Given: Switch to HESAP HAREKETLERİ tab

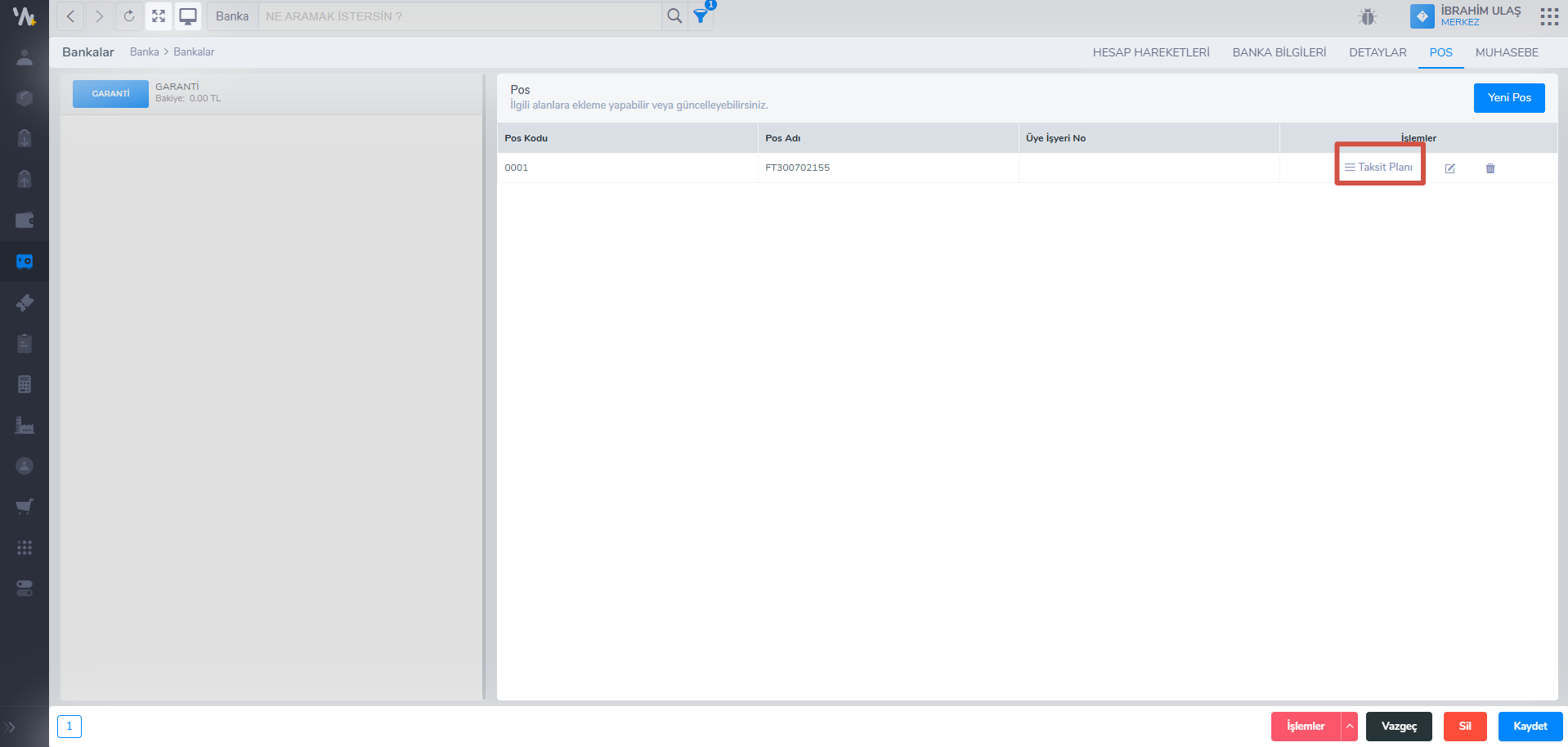Looking at the screenshot, I should (x=1150, y=52).
